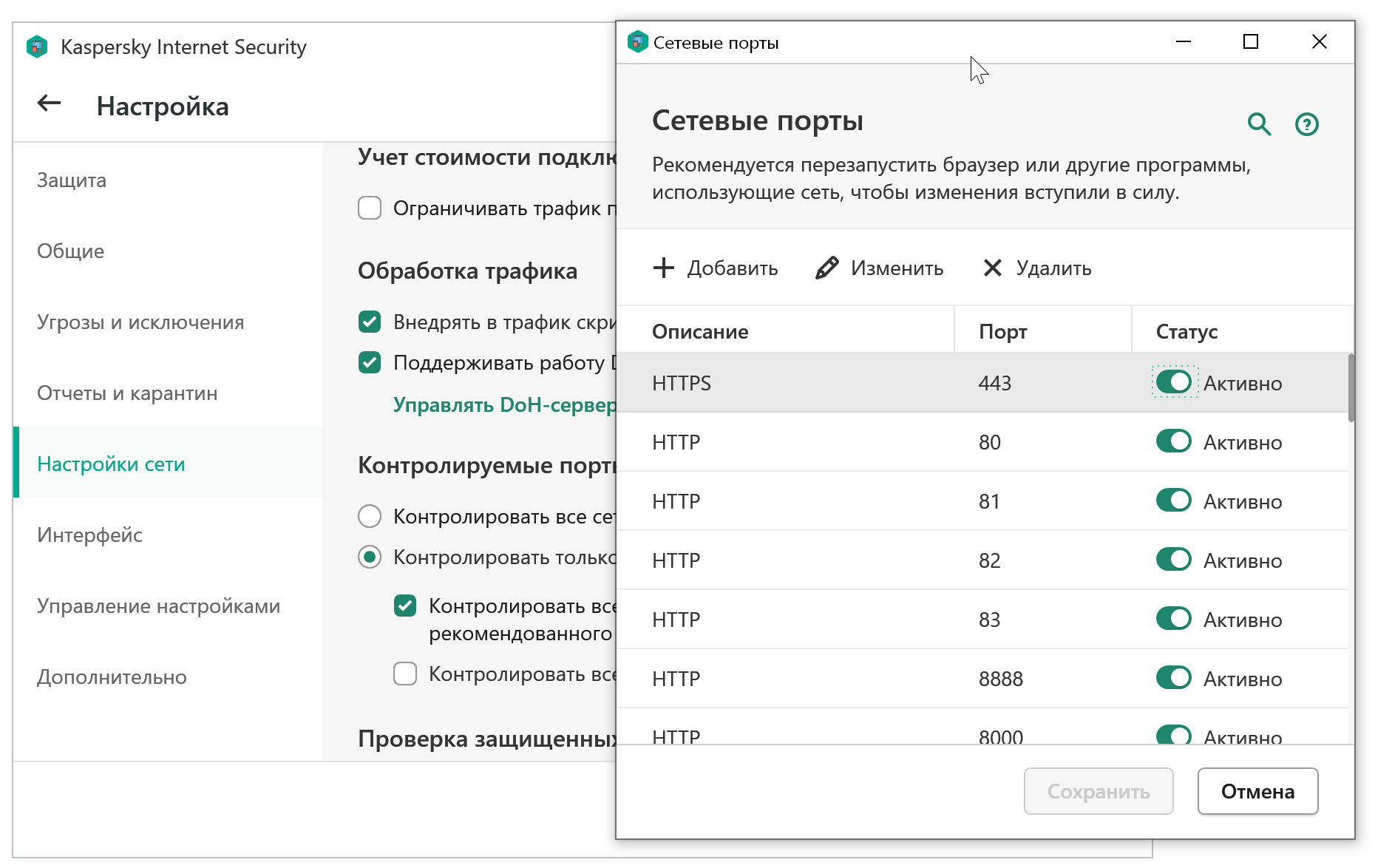Screen dimensions: 1375x868
Task: Click the X icon for Удалить
Action: pos(992,268)
